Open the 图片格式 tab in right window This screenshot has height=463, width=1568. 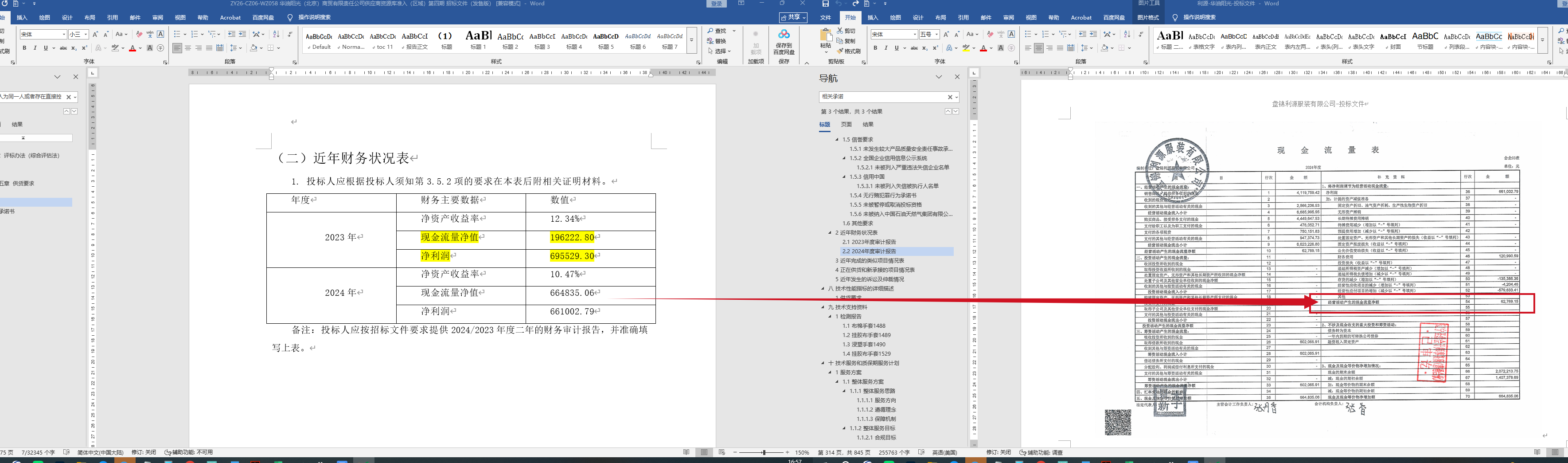tap(1149, 18)
